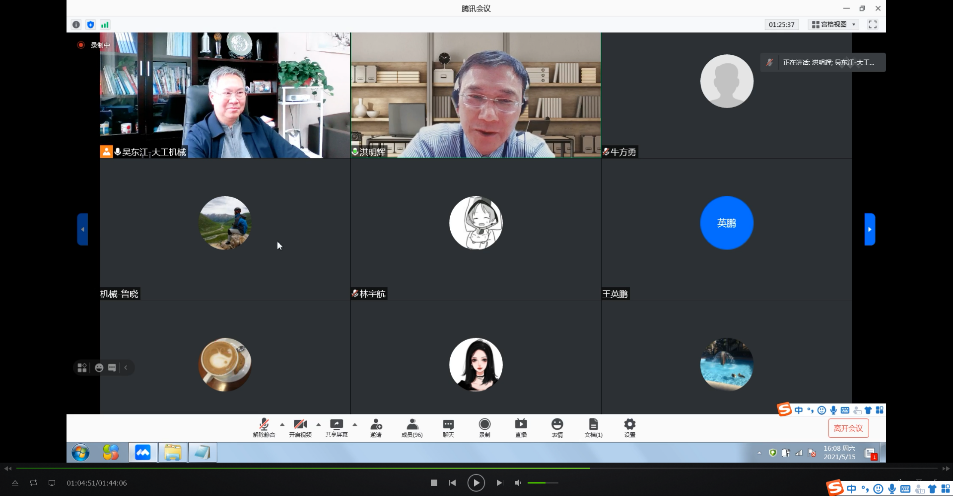Toggle full screen mode in meeting window

[x=872, y=24]
